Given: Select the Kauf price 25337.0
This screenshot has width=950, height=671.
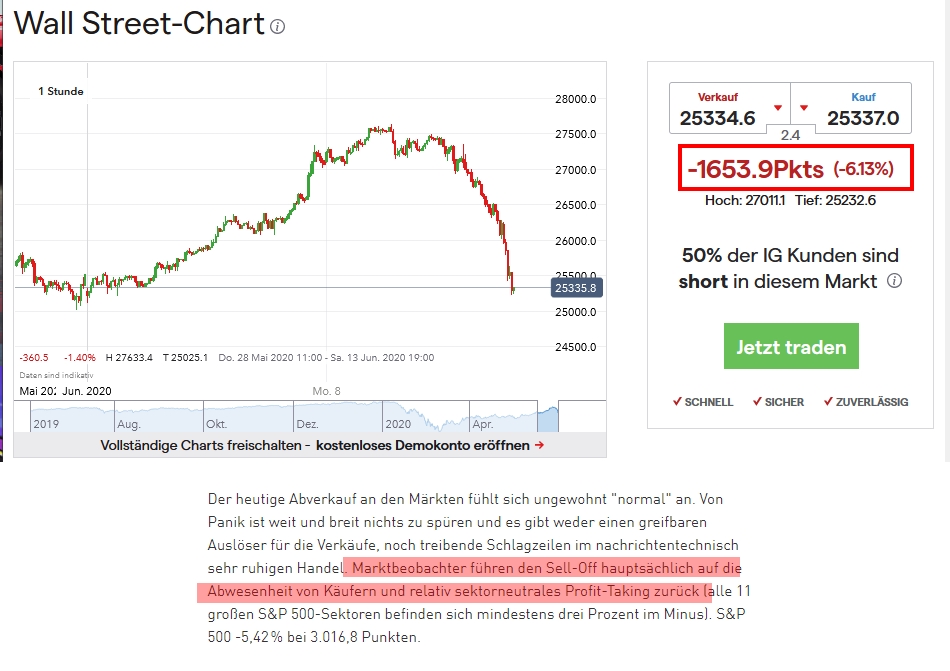Looking at the screenshot, I should (863, 118).
